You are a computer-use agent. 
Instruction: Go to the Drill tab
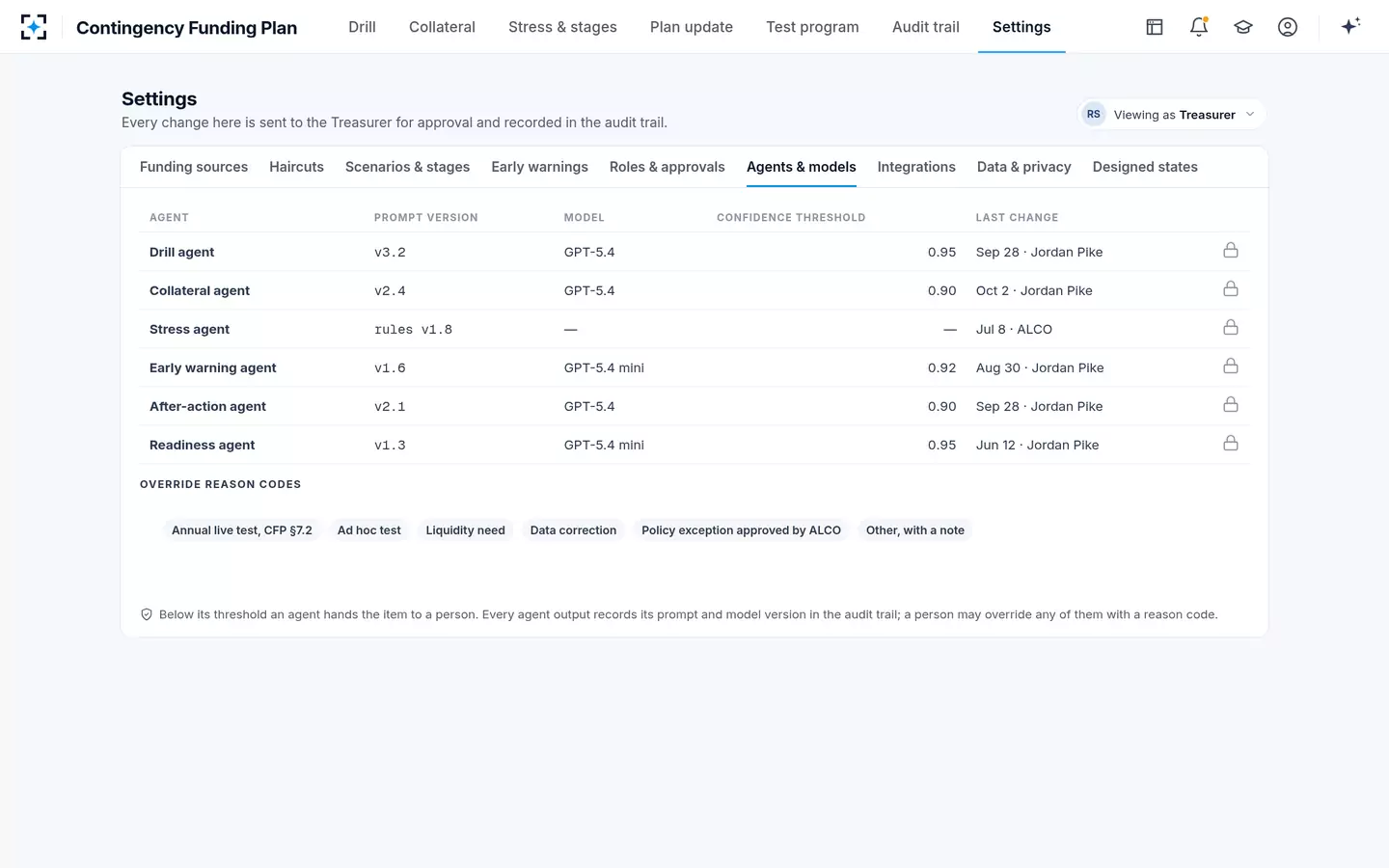point(362,27)
